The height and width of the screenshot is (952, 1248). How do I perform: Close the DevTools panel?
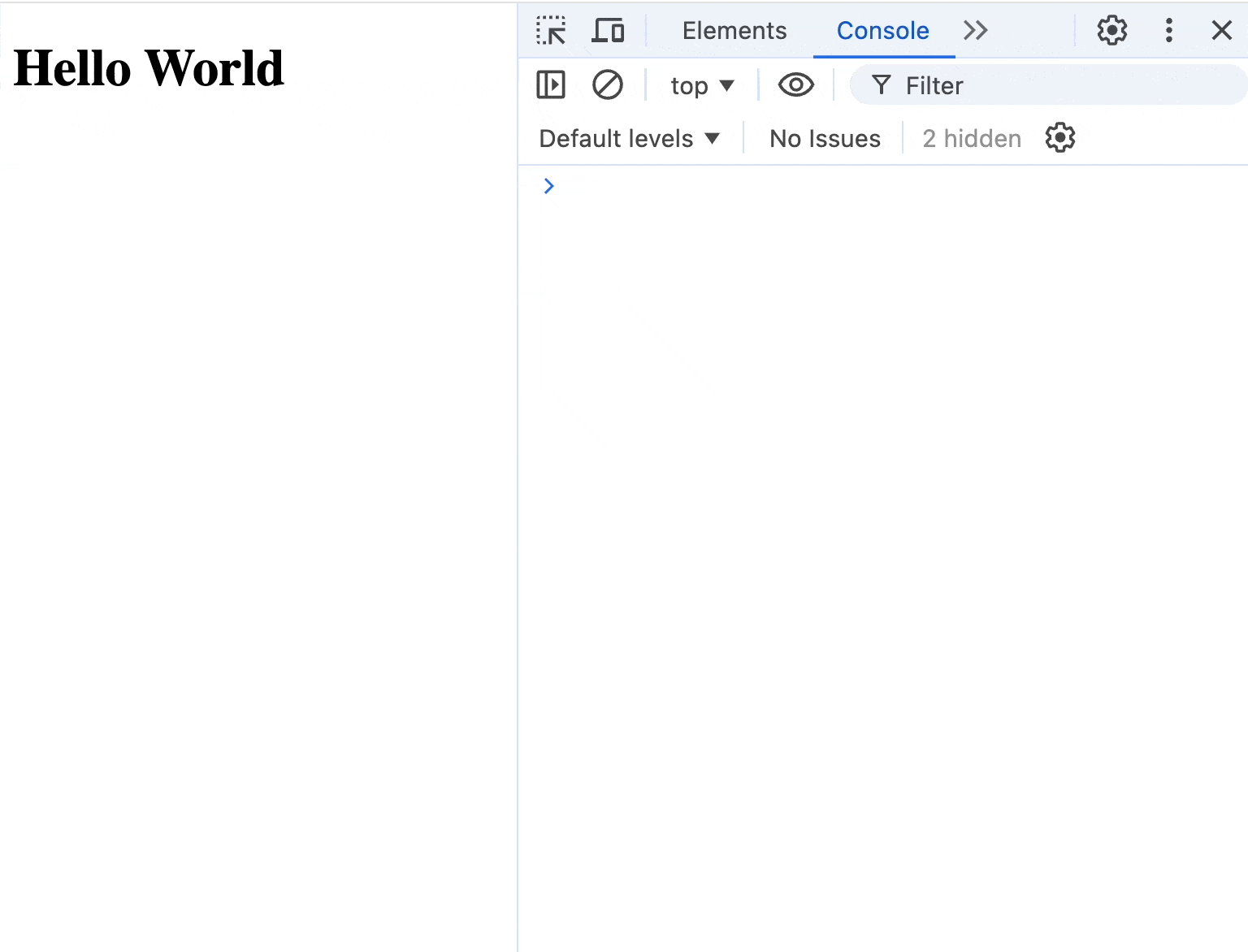click(x=1221, y=31)
